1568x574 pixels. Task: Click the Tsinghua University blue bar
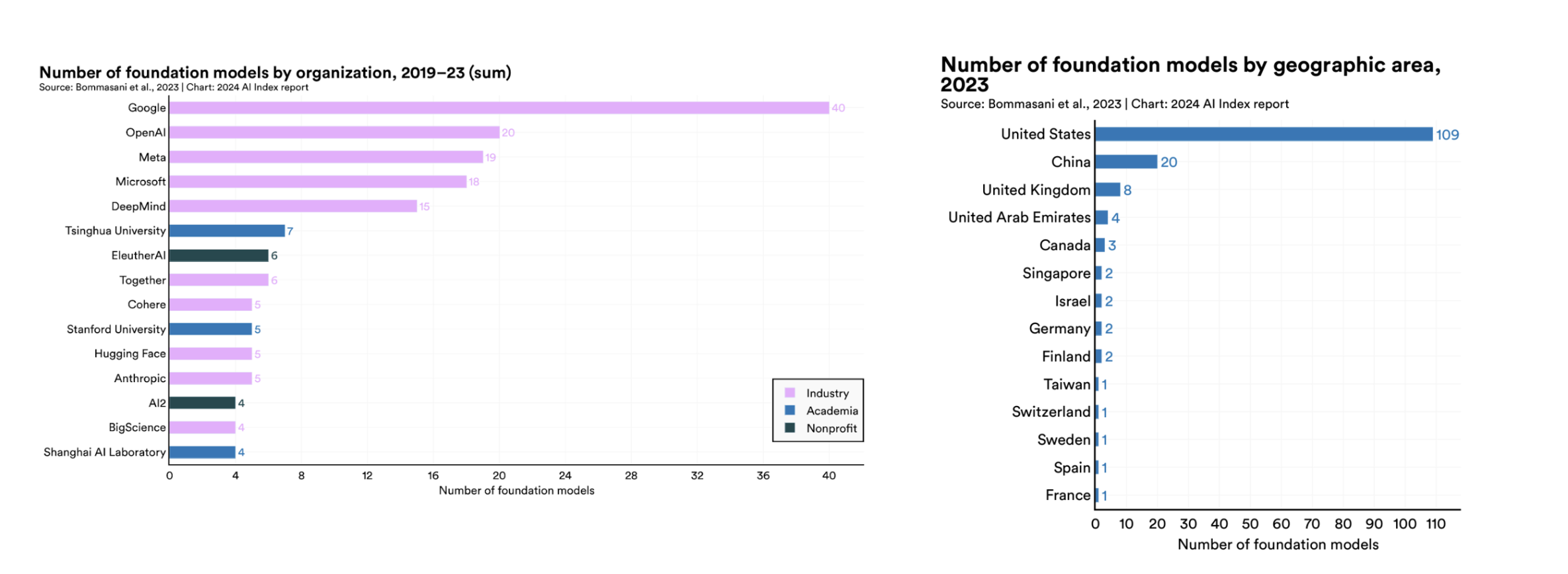point(227,231)
